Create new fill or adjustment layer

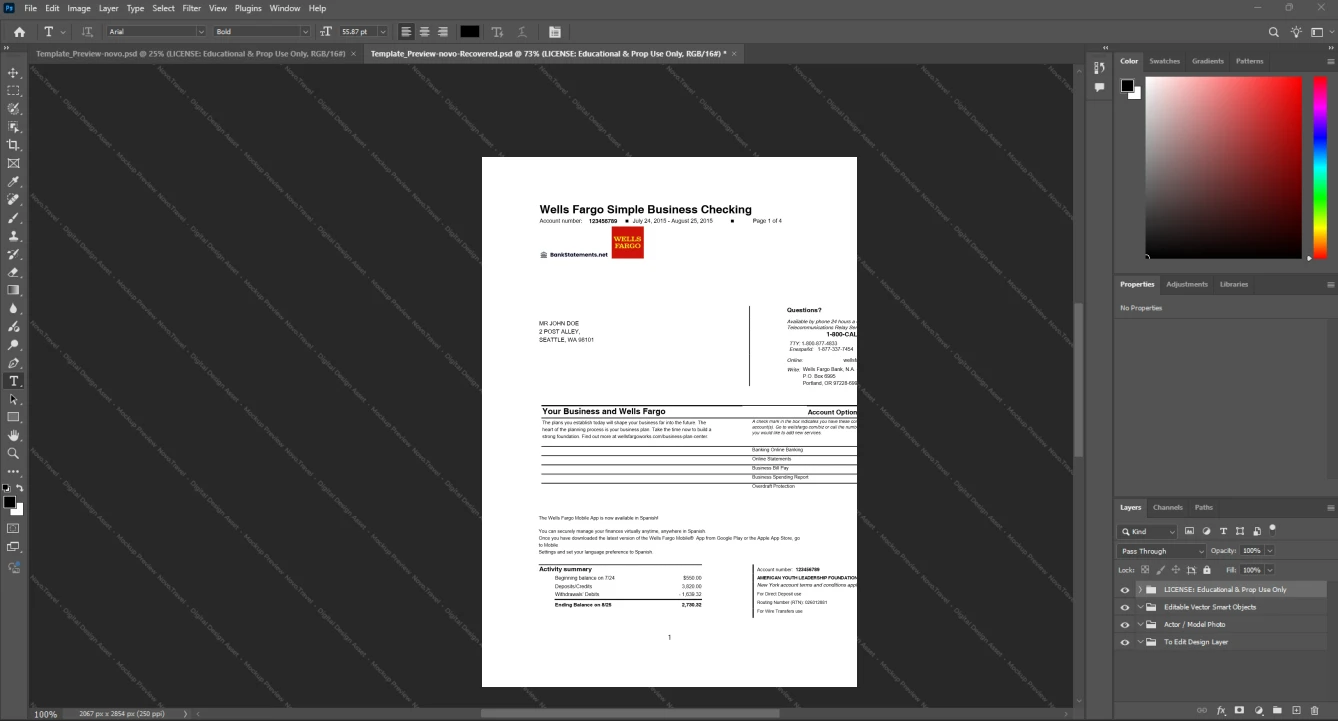pyautogui.click(x=1258, y=710)
